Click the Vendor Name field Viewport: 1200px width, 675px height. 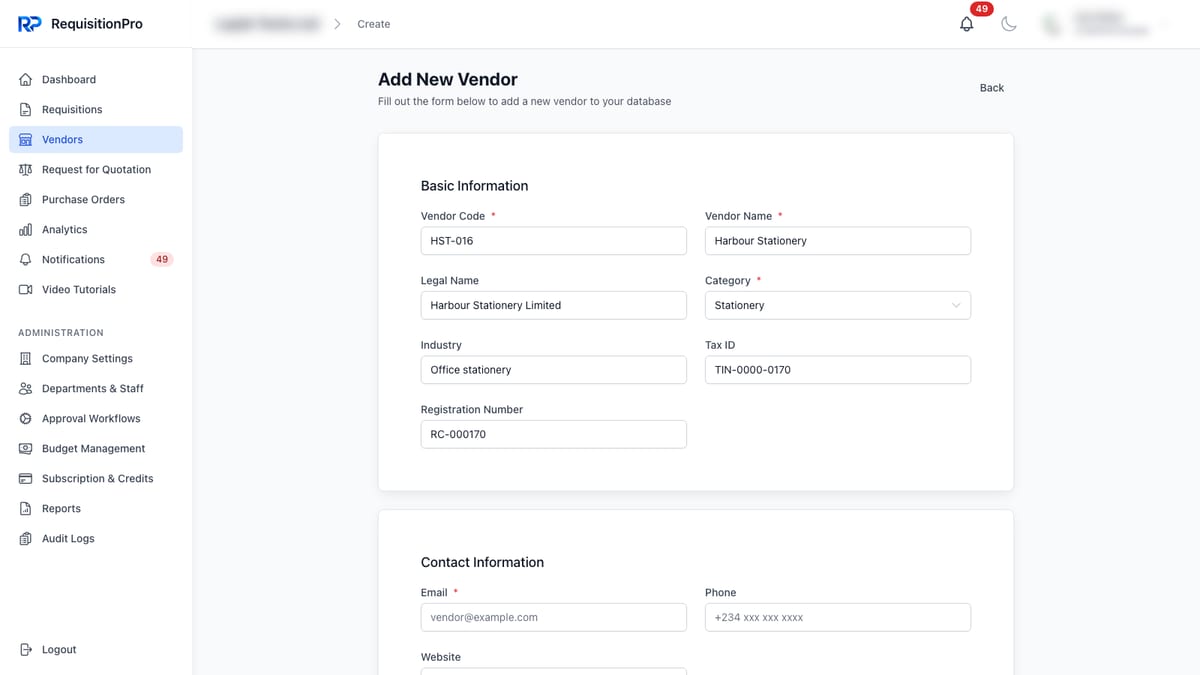click(838, 241)
